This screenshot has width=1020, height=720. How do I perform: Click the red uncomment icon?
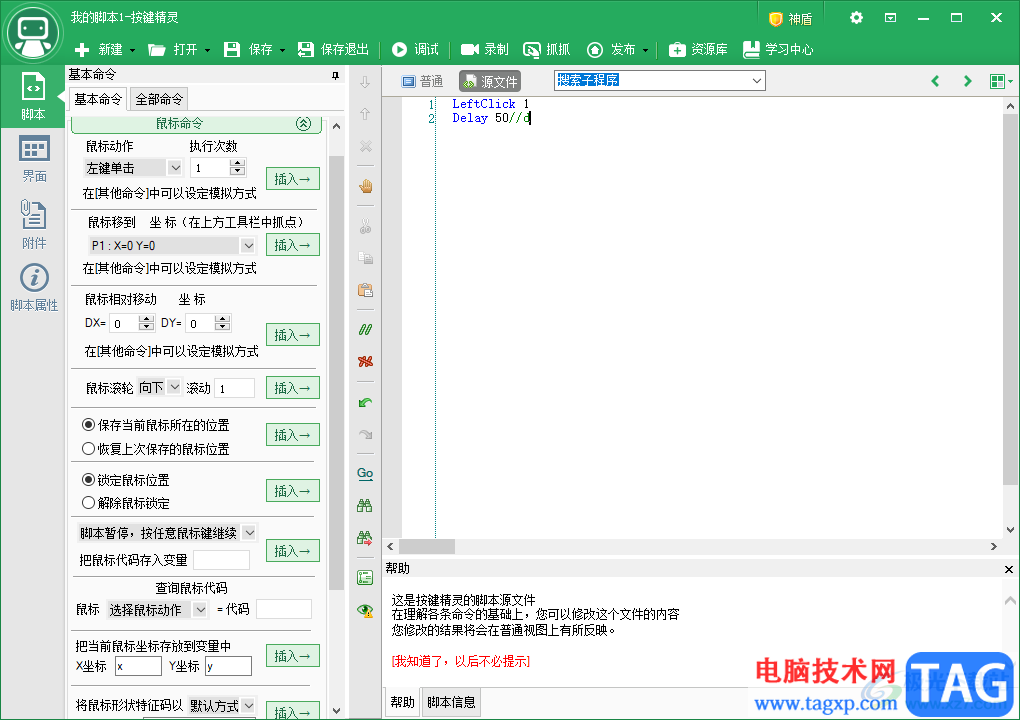tap(366, 362)
